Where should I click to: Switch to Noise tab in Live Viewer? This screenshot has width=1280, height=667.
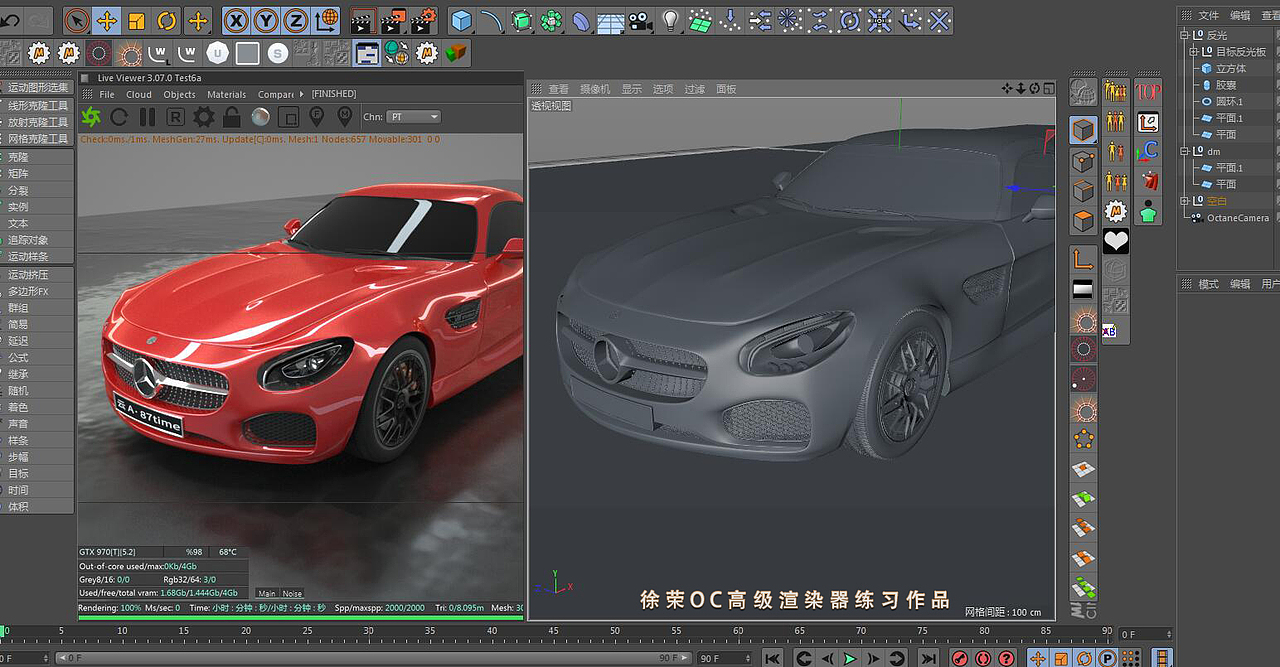tap(292, 593)
